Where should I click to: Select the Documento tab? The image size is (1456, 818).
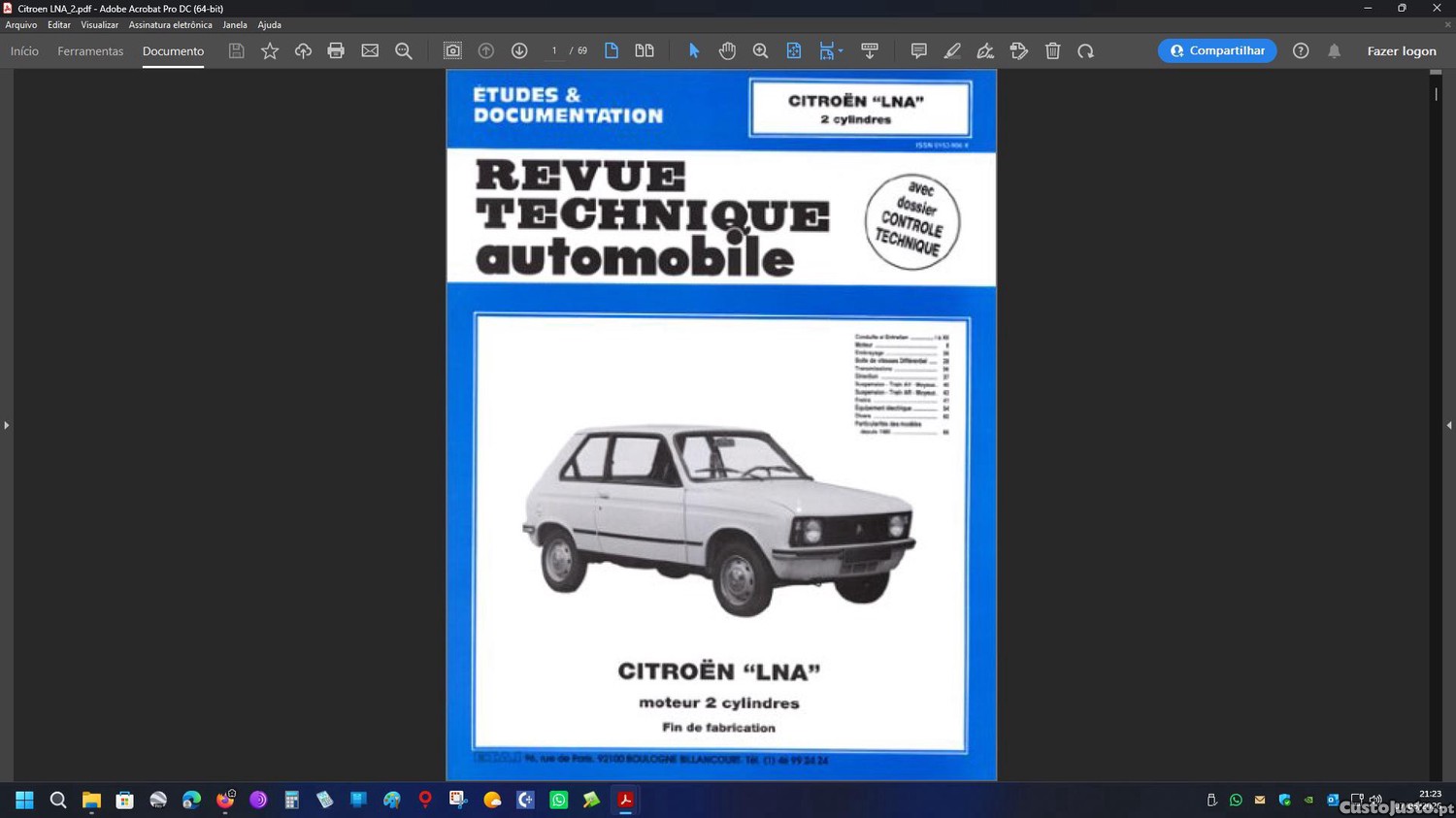click(x=173, y=51)
